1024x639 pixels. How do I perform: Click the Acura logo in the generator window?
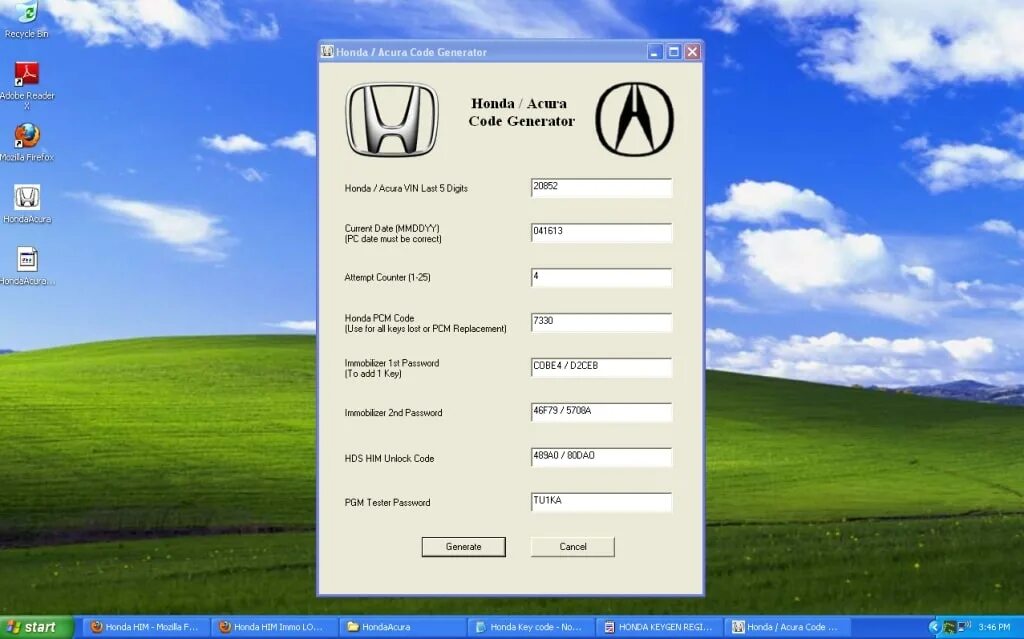[x=634, y=119]
